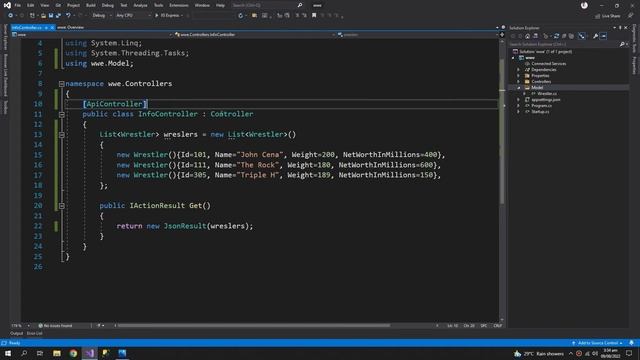Viewport: 640px width, 360px height.
Task: Open the wwe project navigation dropdown
Action: point(92,35)
